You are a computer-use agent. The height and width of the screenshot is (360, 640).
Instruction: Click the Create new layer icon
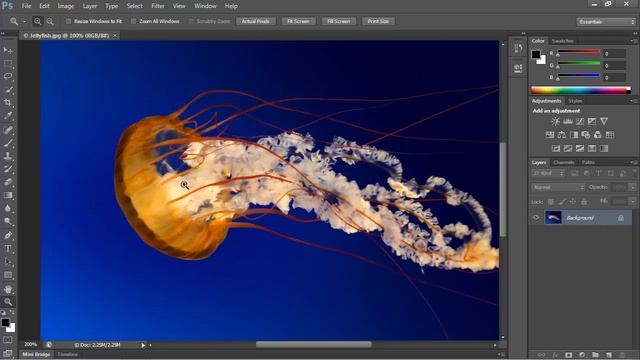[x=609, y=355]
